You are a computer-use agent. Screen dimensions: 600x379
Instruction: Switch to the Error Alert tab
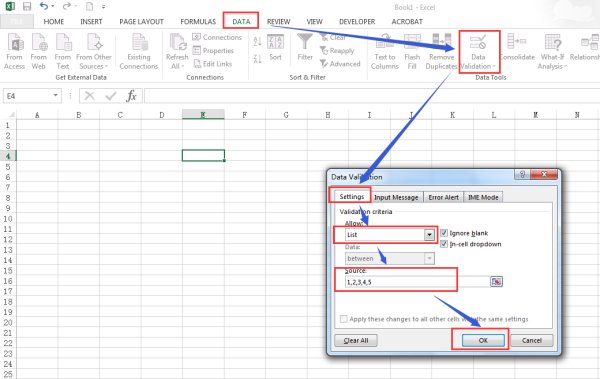coord(443,197)
